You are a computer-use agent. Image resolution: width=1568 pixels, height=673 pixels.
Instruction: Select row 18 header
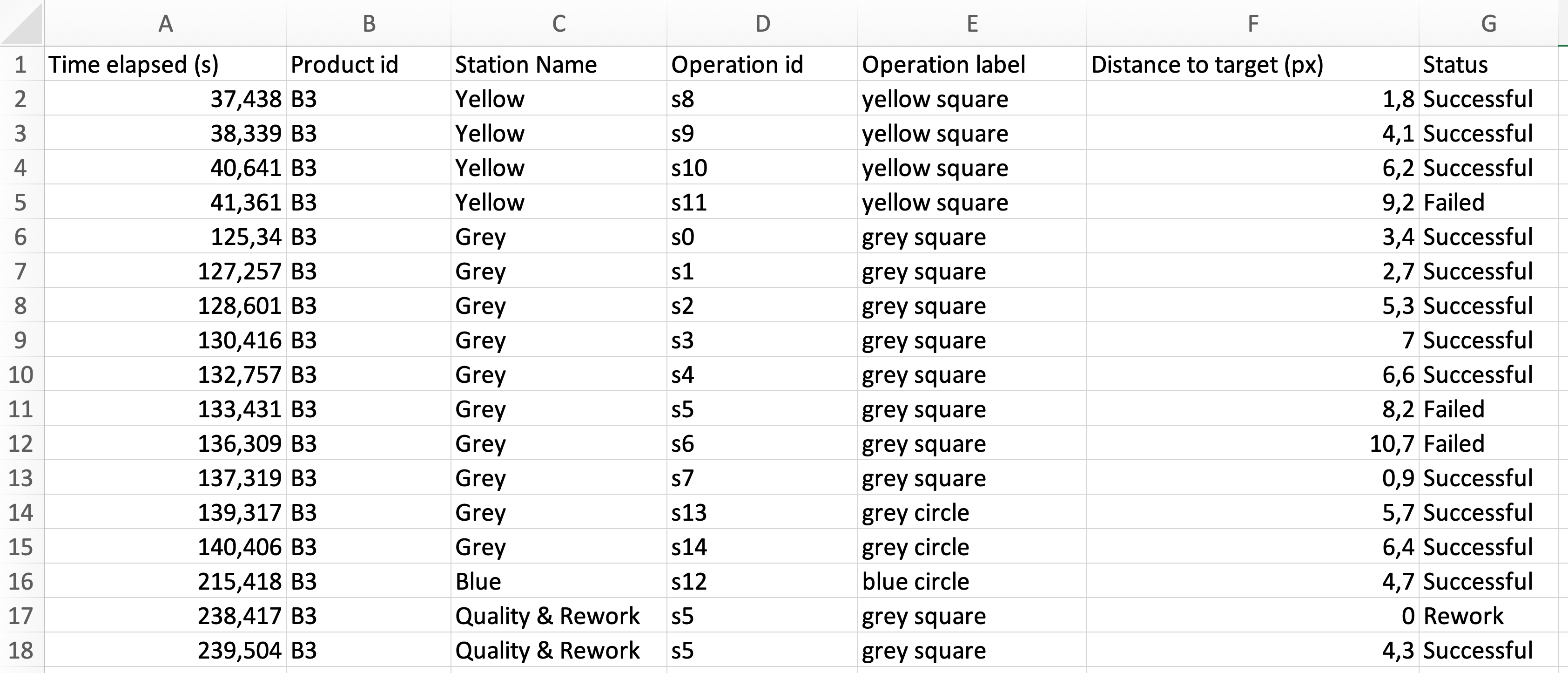click(22, 650)
